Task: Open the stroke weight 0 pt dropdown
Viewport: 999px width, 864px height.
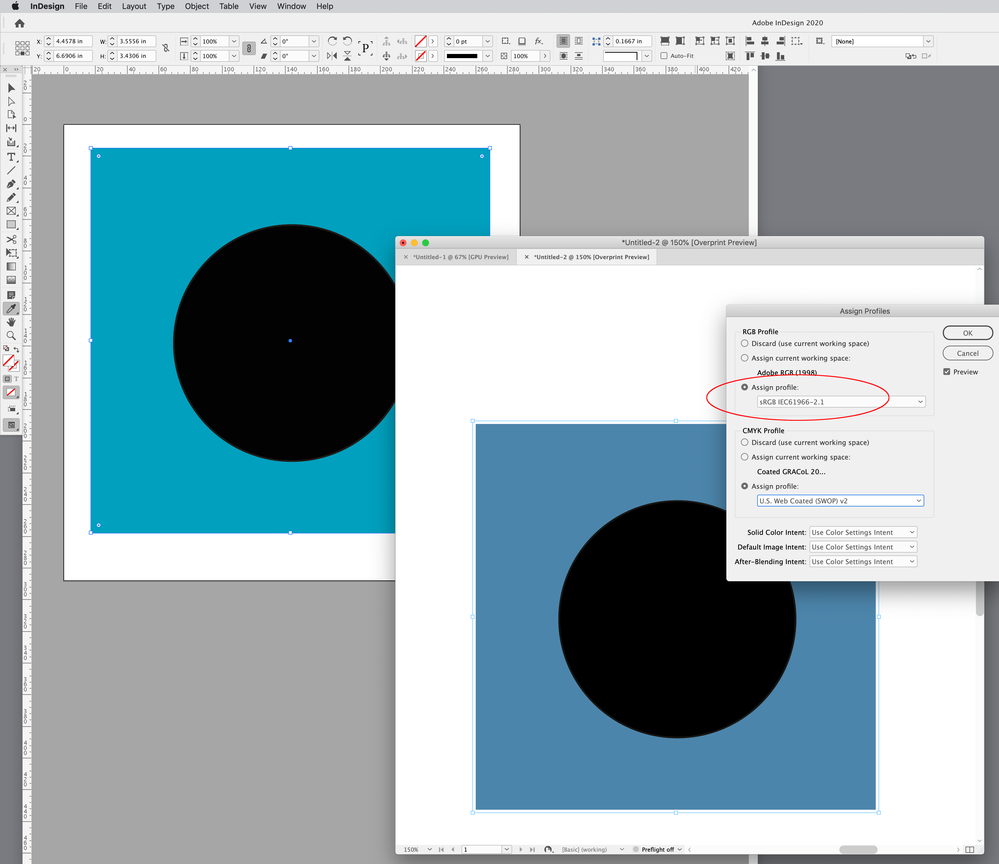Action: (x=487, y=41)
